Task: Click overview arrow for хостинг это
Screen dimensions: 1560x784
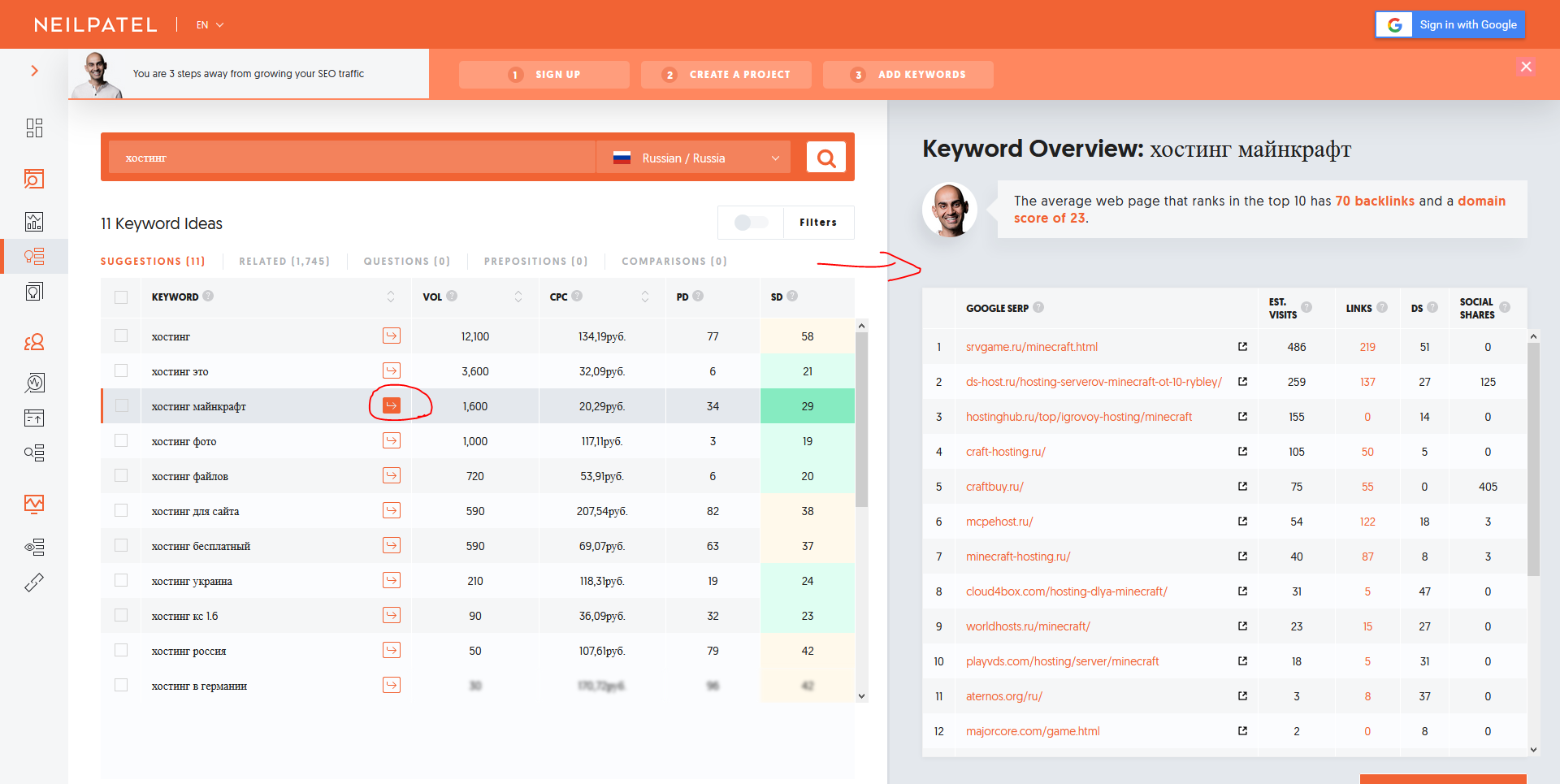Action: [392, 370]
